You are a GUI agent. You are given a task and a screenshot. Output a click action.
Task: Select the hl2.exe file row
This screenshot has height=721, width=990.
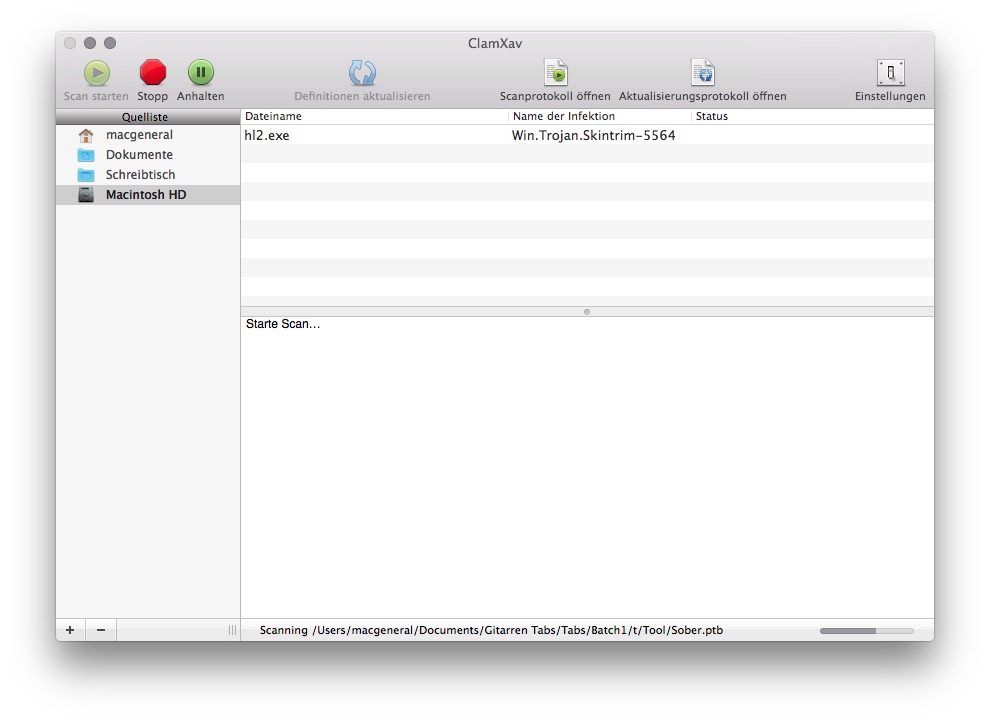pyautogui.click(x=587, y=135)
